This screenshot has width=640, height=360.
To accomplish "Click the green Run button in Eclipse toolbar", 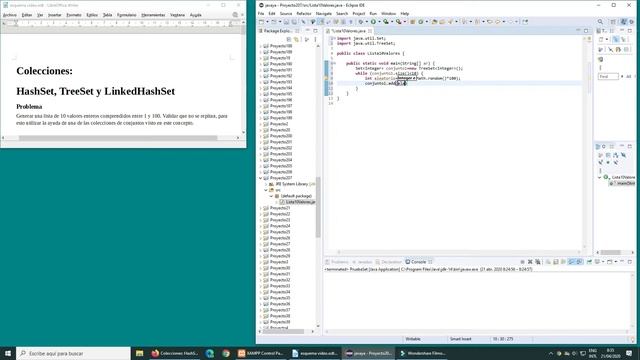I will (373, 22).
